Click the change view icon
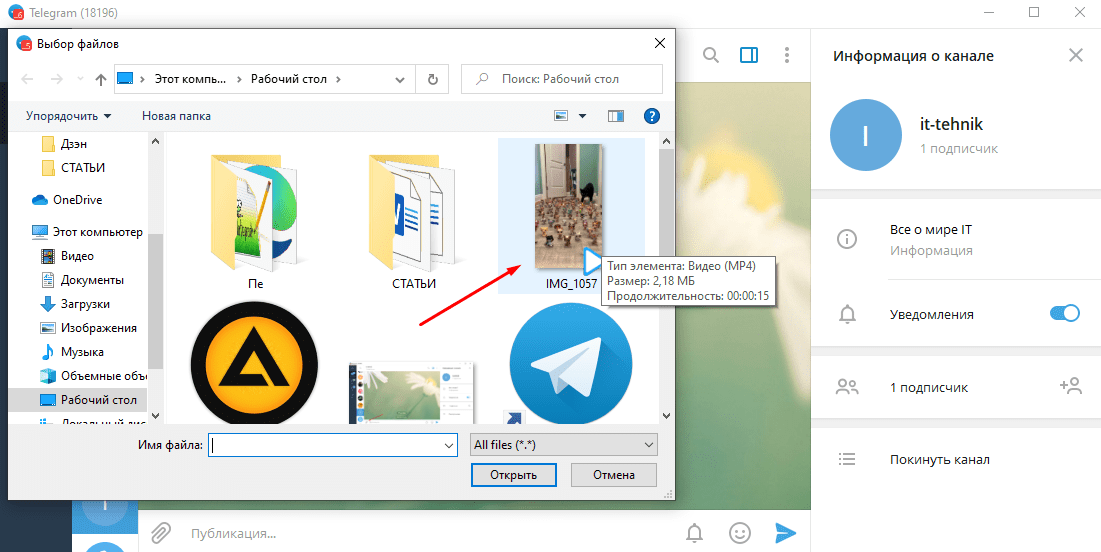1101x552 pixels. [x=561, y=116]
